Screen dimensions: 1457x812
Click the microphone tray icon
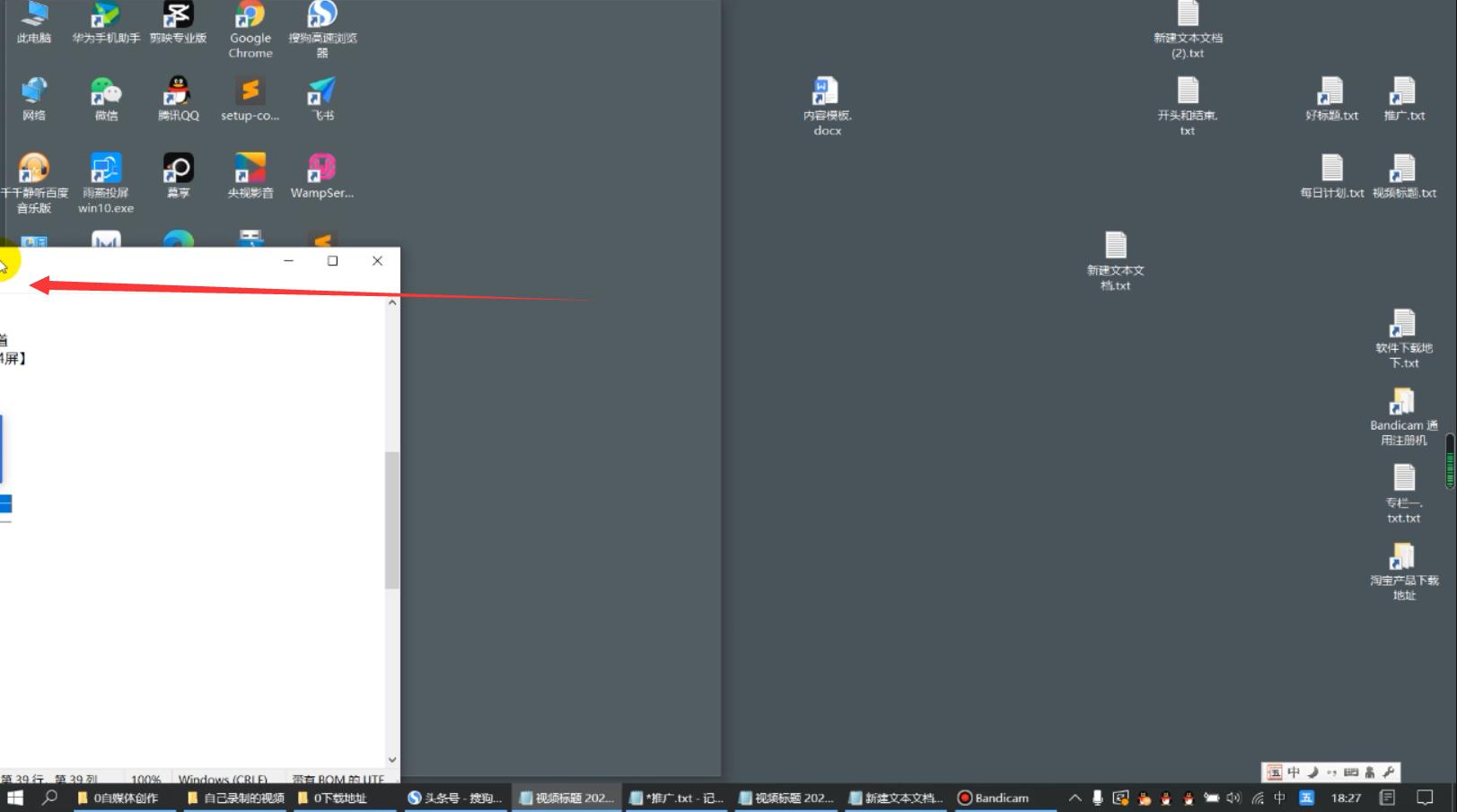click(x=1097, y=798)
